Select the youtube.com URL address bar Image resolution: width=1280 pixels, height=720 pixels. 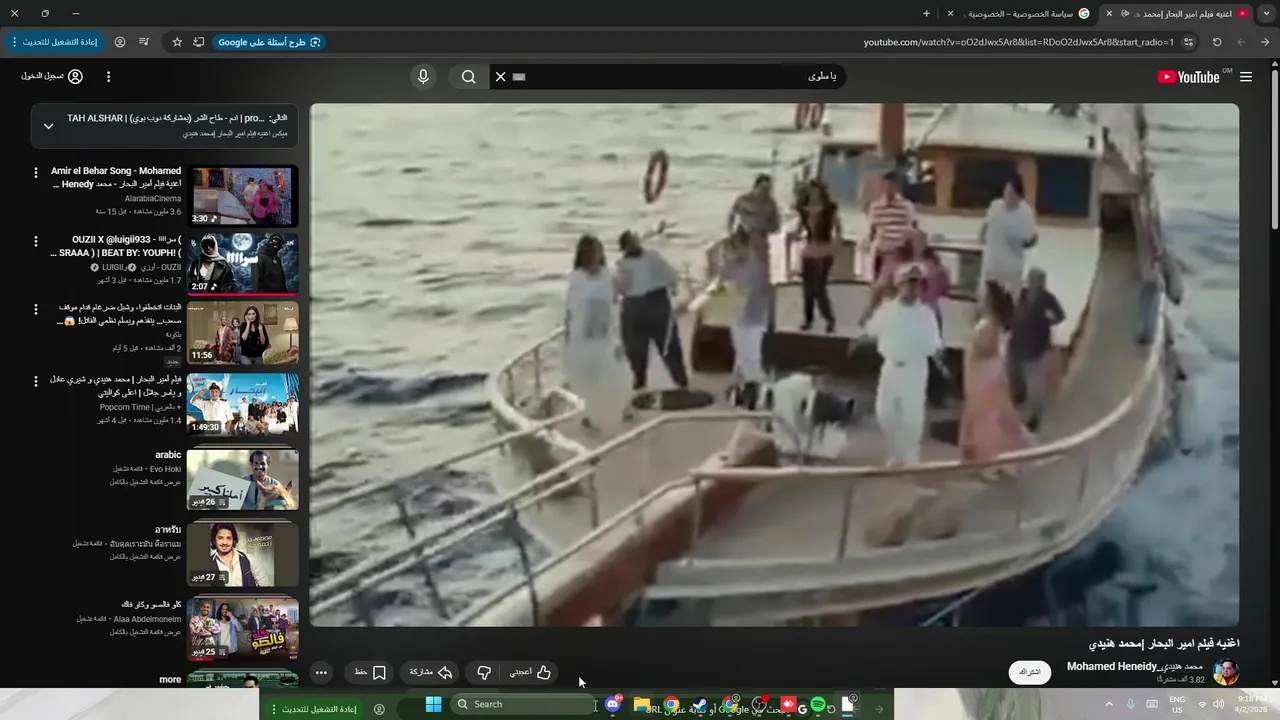(x=1018, y=42)
